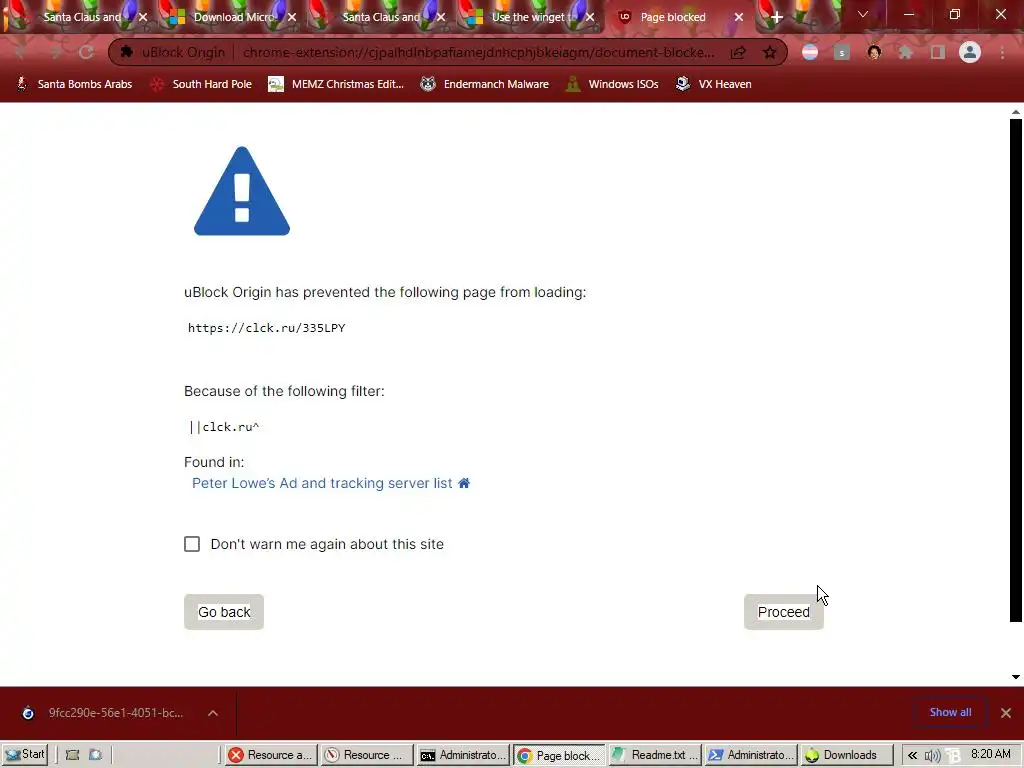Screen dimensions: 1024x768
Task: Close the Download Microsoft tab
Action: [x=292, y=17]
